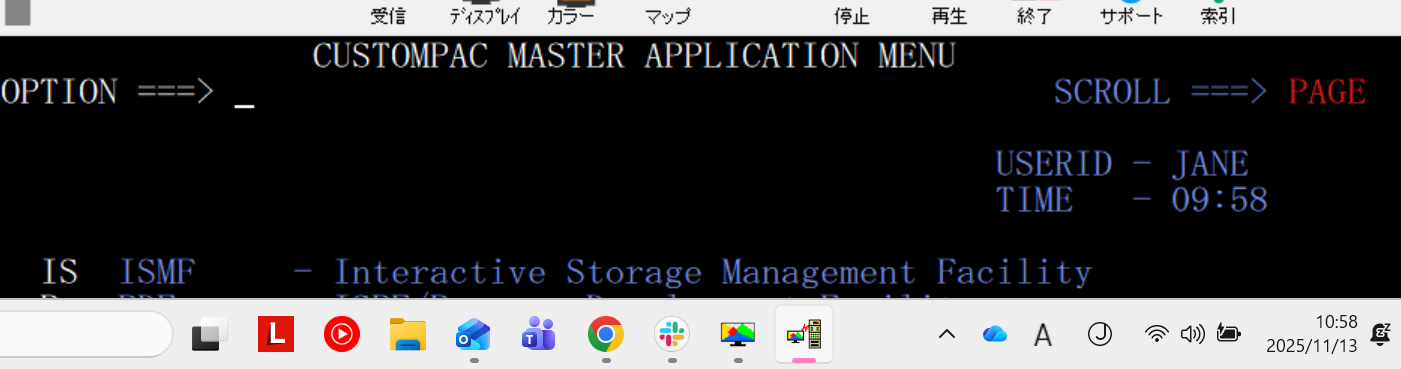Screen dimensions: 1401x369
Task: Click the TIME value 09:58
Action: 1219,200
